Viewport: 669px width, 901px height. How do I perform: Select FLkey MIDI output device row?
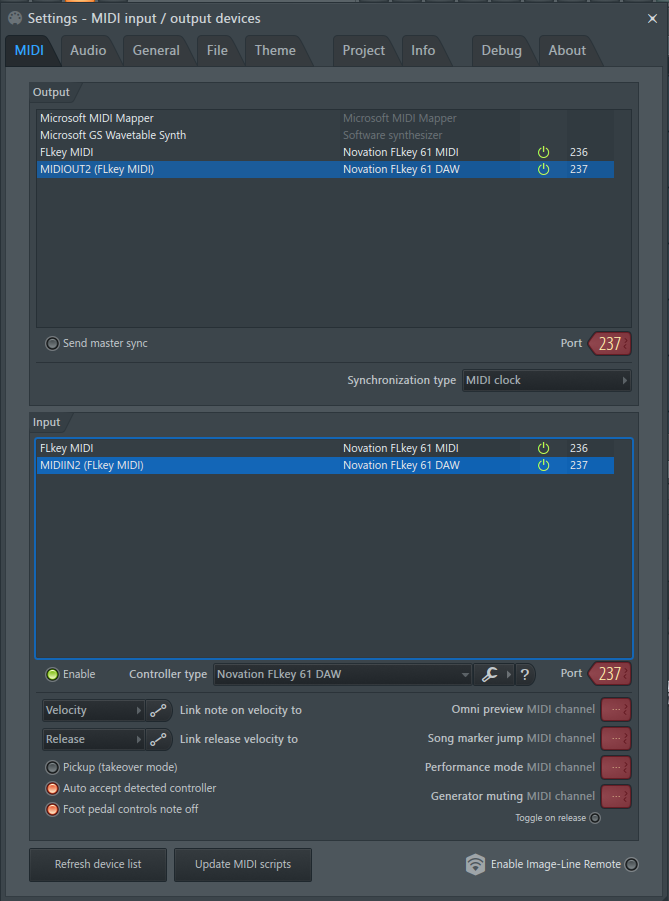pyautogui.click(x=325, y=152)
